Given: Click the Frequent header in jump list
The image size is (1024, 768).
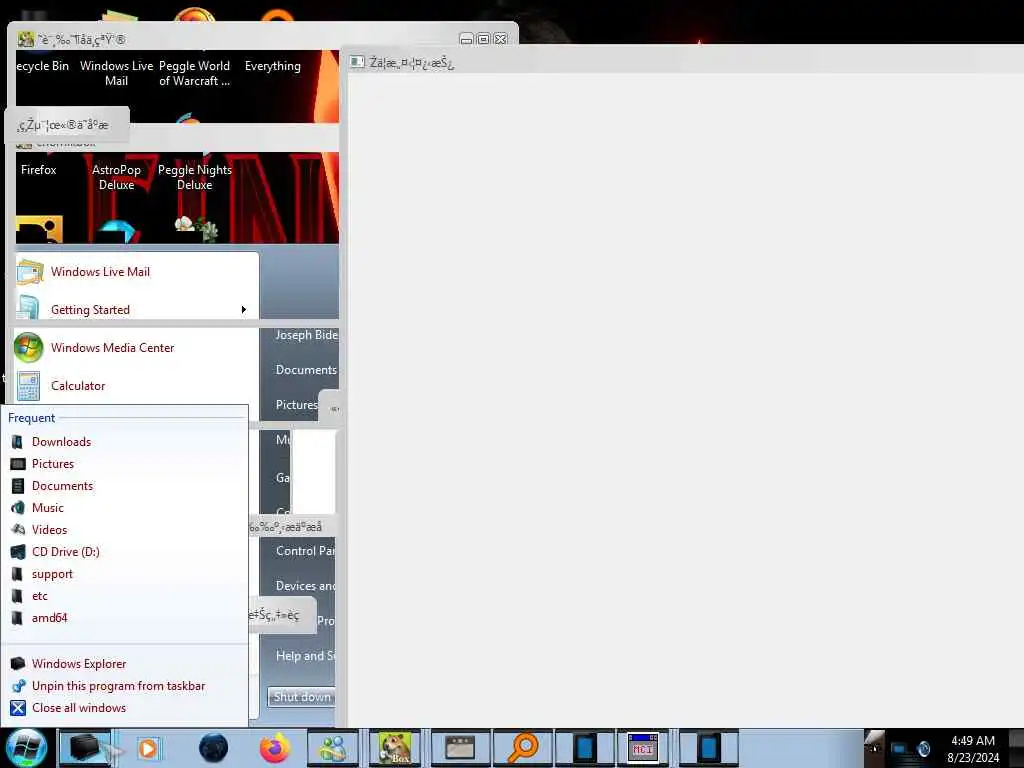Looking at the screenshot, I should [x=31, y=418].
